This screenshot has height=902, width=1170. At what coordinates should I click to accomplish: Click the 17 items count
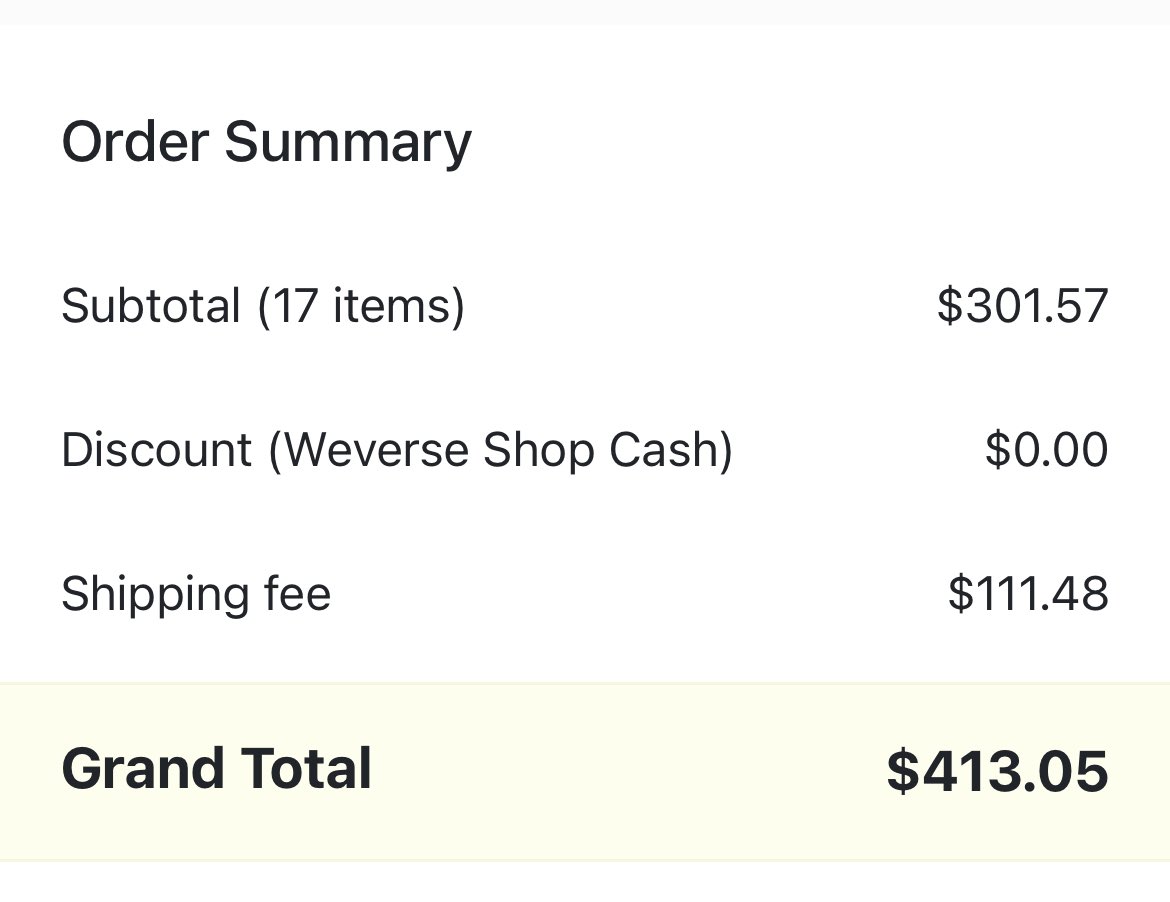(x=361, y=306)
